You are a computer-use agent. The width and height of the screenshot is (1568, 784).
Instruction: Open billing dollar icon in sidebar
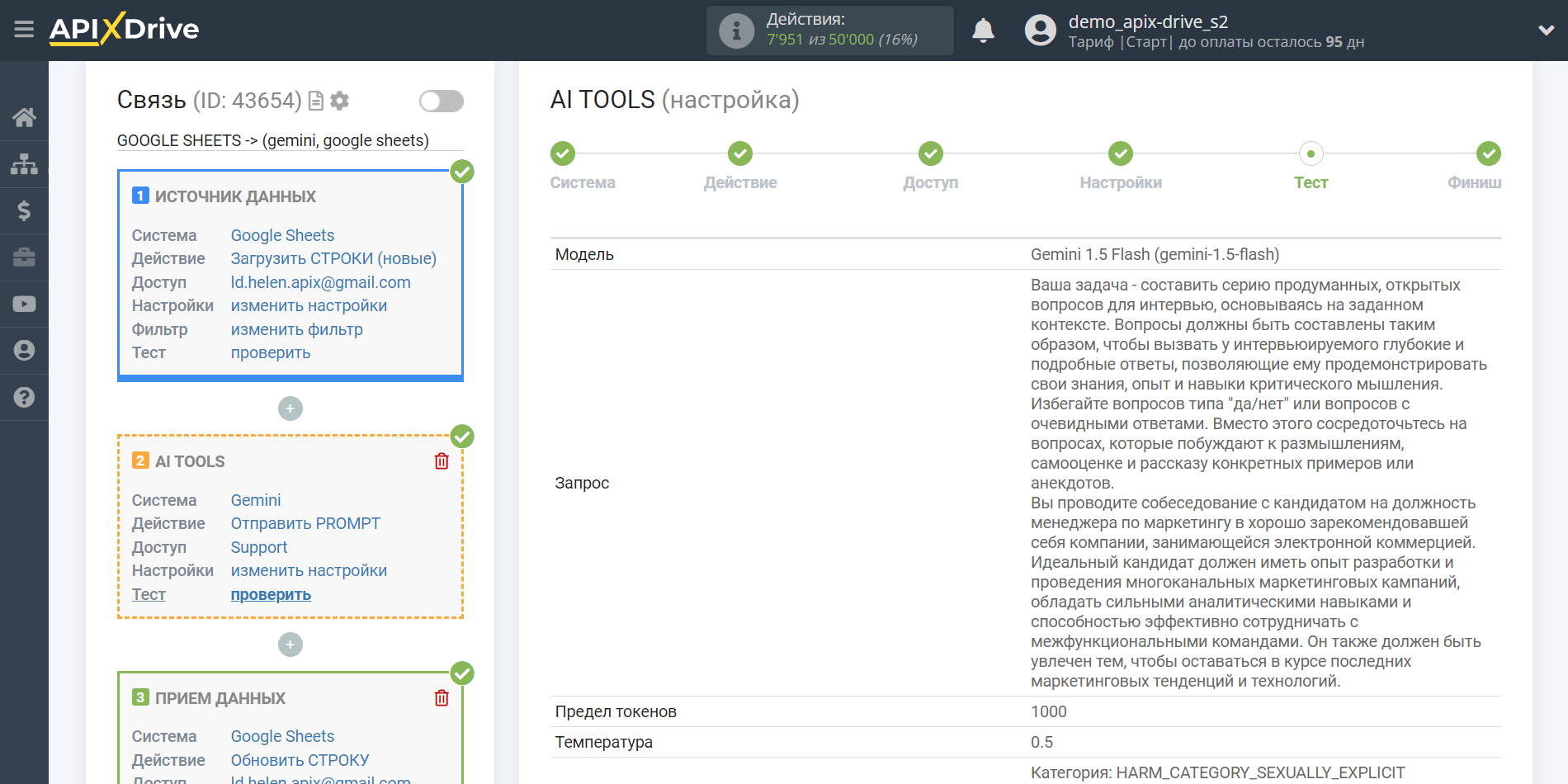tap(24, 210)
